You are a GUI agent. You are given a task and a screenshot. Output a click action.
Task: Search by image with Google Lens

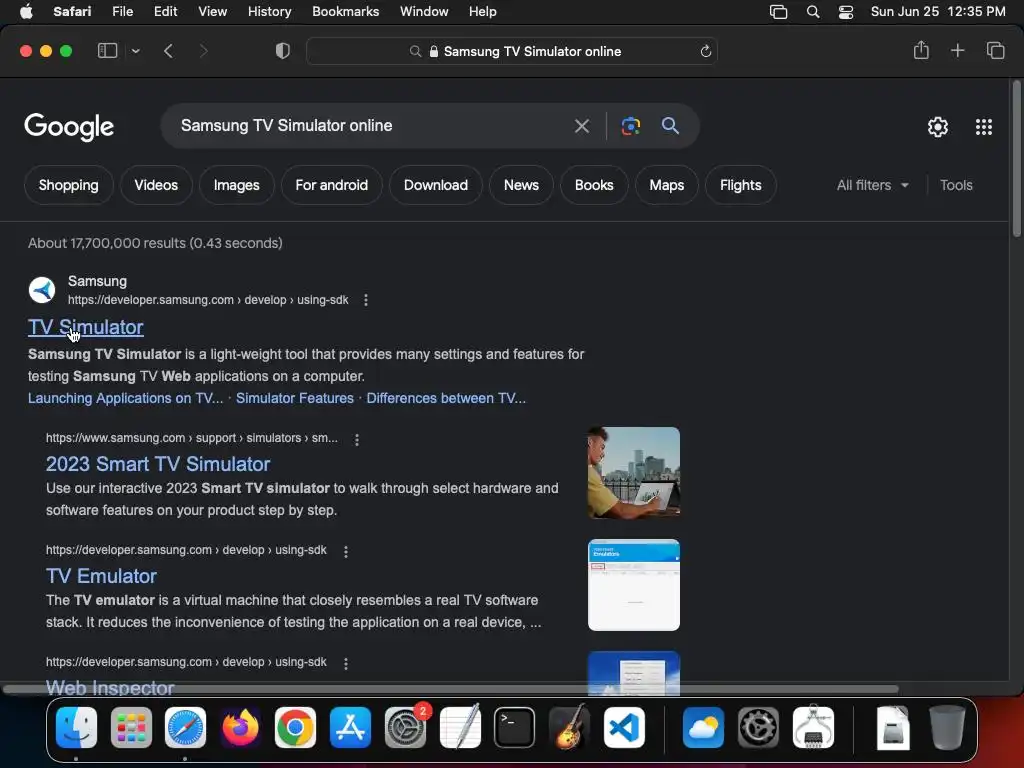click(630, 126)
